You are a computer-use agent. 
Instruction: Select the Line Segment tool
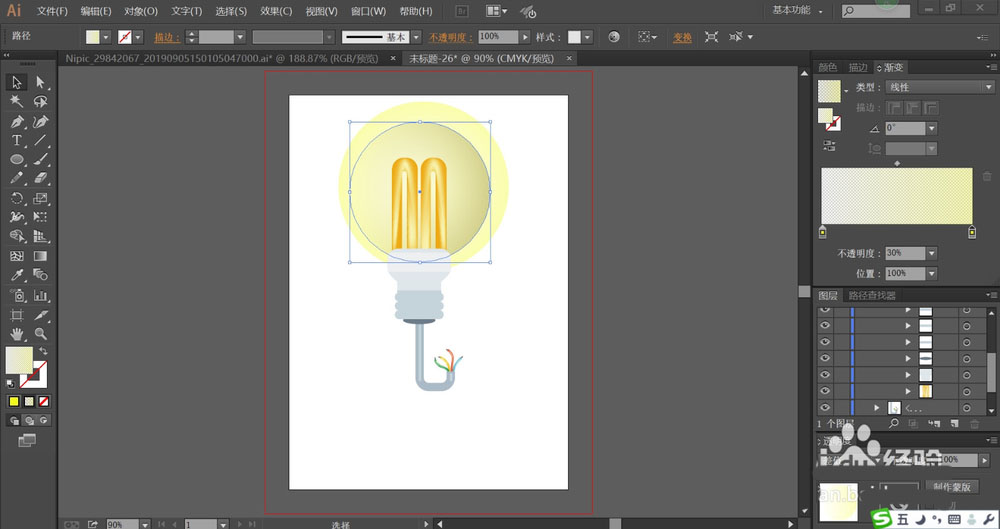point(41,140)
